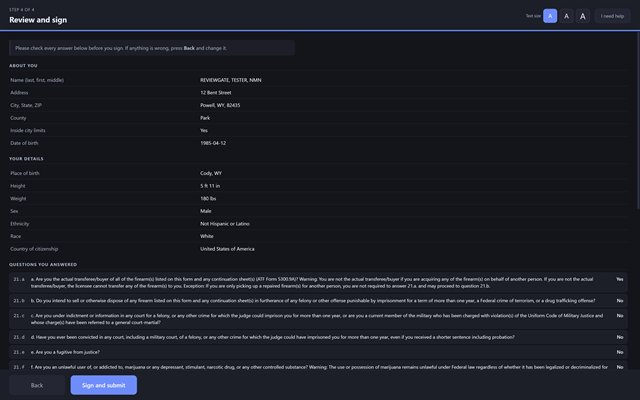Click the name value REVIEWGATE, TESTER, NMN
Viewport: 640px width, 400px height.
coord(231,80)
